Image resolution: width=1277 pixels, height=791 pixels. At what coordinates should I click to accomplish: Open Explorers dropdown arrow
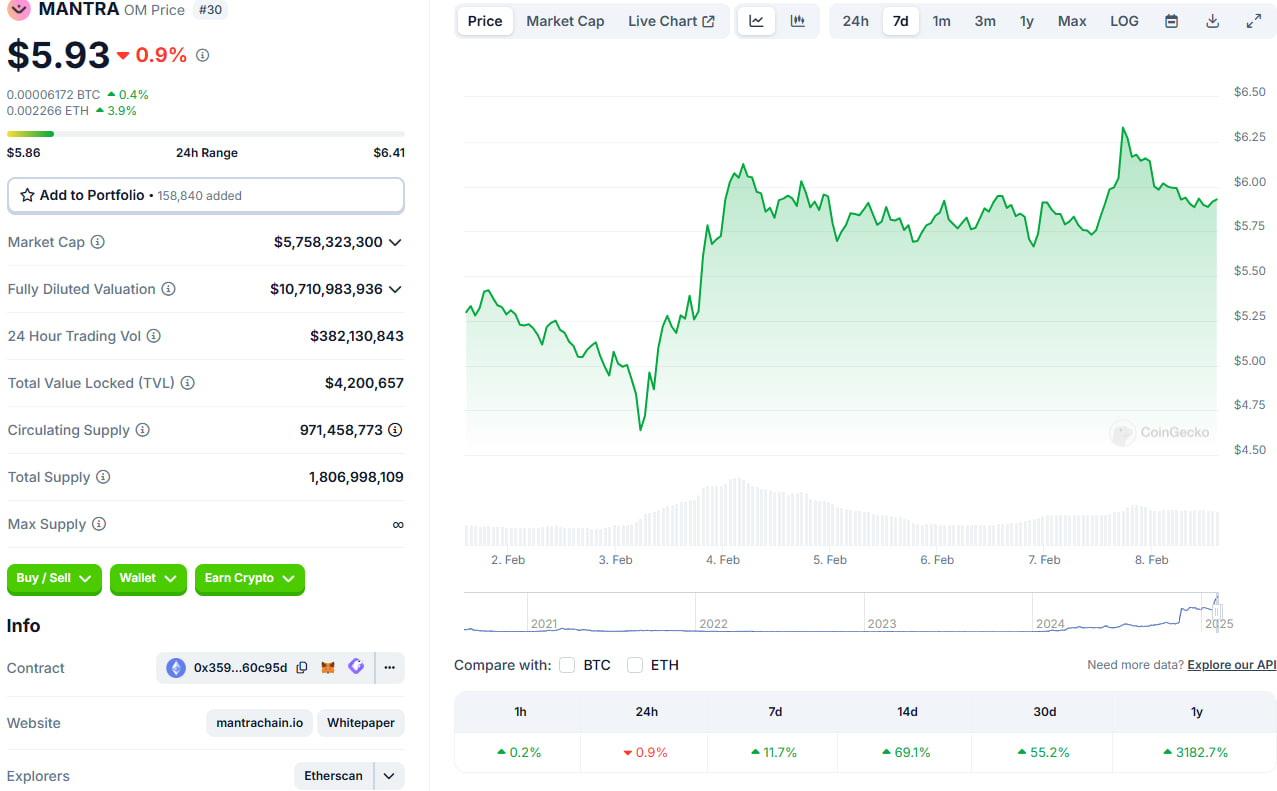[x=389, y=776]
